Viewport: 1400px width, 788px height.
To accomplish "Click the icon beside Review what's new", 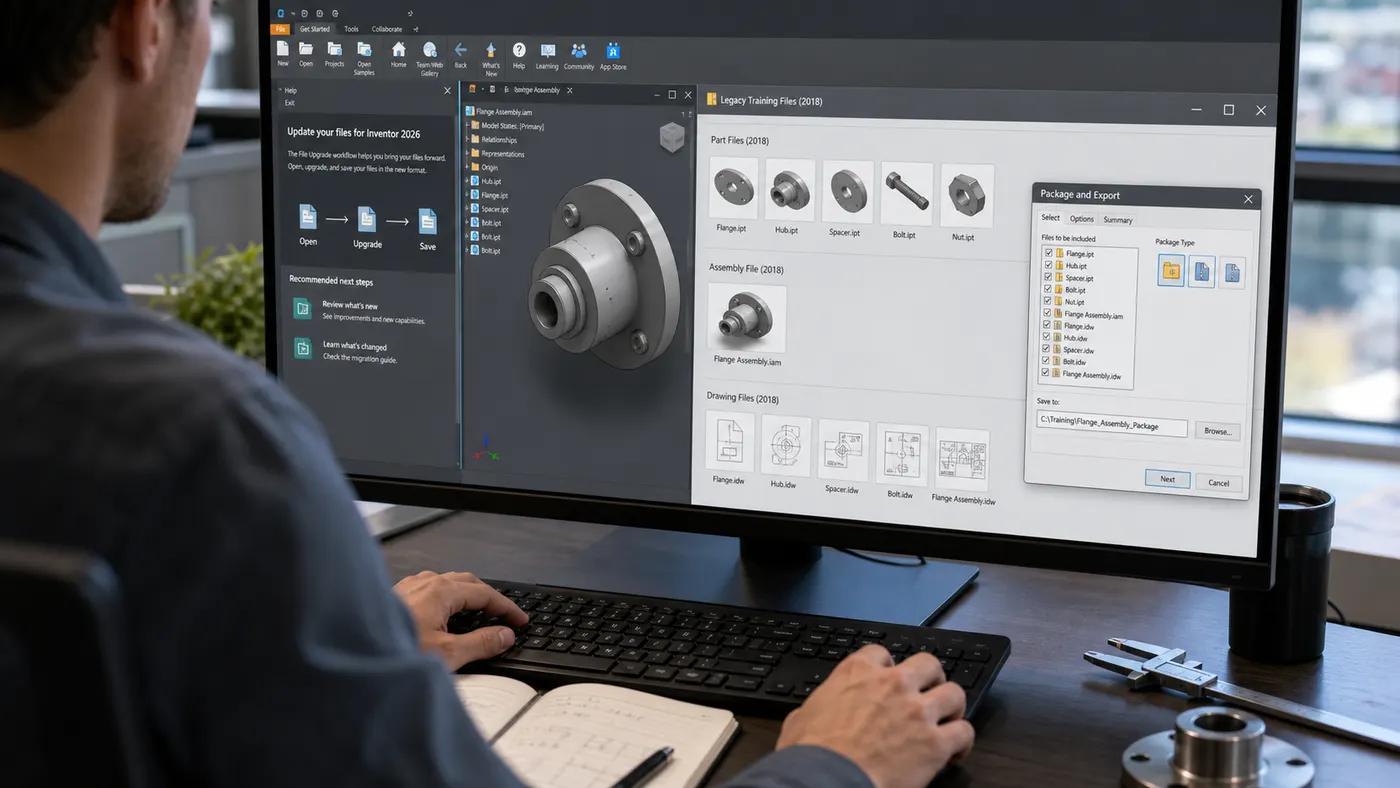I will (302, 309).
